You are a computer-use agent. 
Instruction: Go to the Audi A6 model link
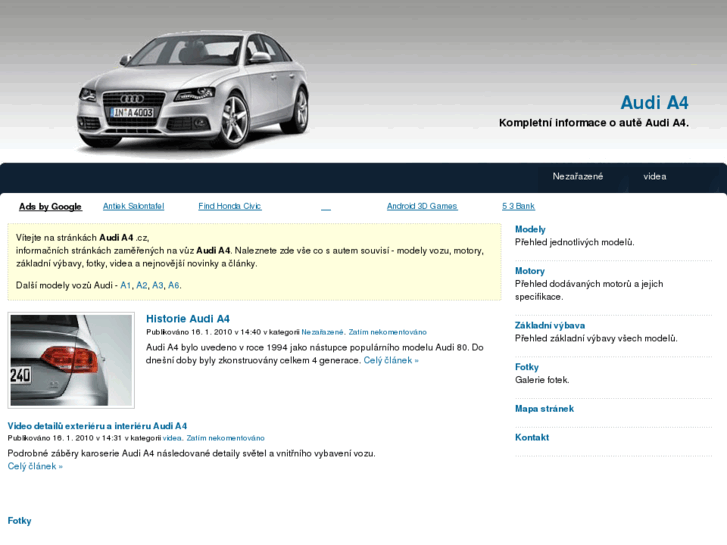[x=173, y=285]
